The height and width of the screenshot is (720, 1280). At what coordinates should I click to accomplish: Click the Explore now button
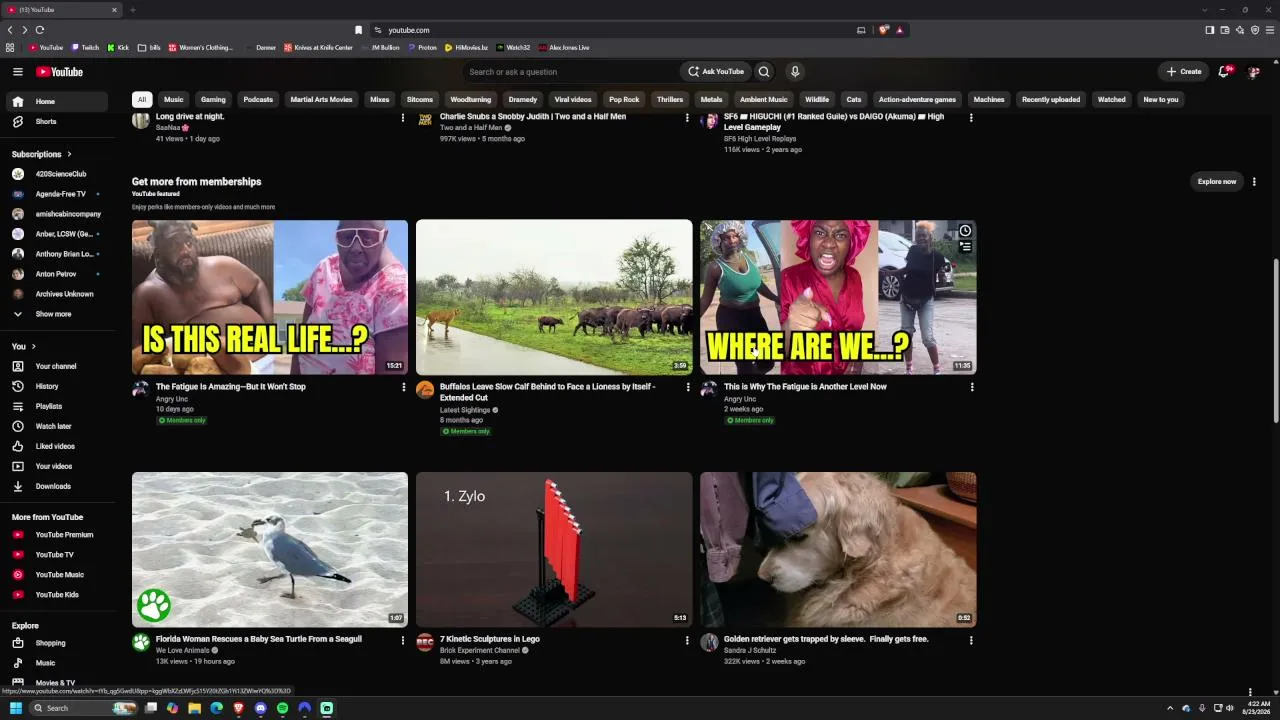pyautogui.click(x=1217, y=182)
